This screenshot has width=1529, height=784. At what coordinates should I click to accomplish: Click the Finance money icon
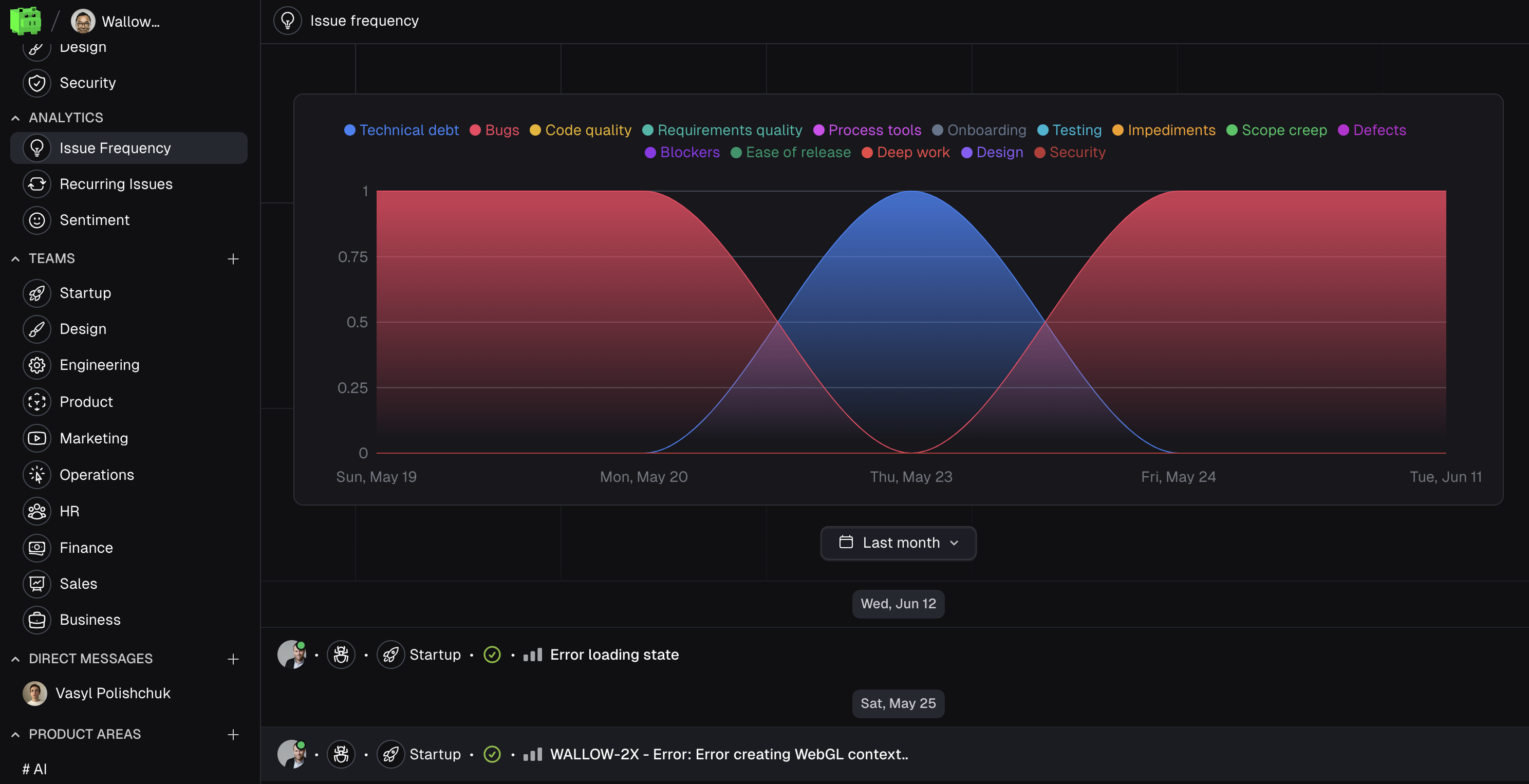[x=37, y=548]
